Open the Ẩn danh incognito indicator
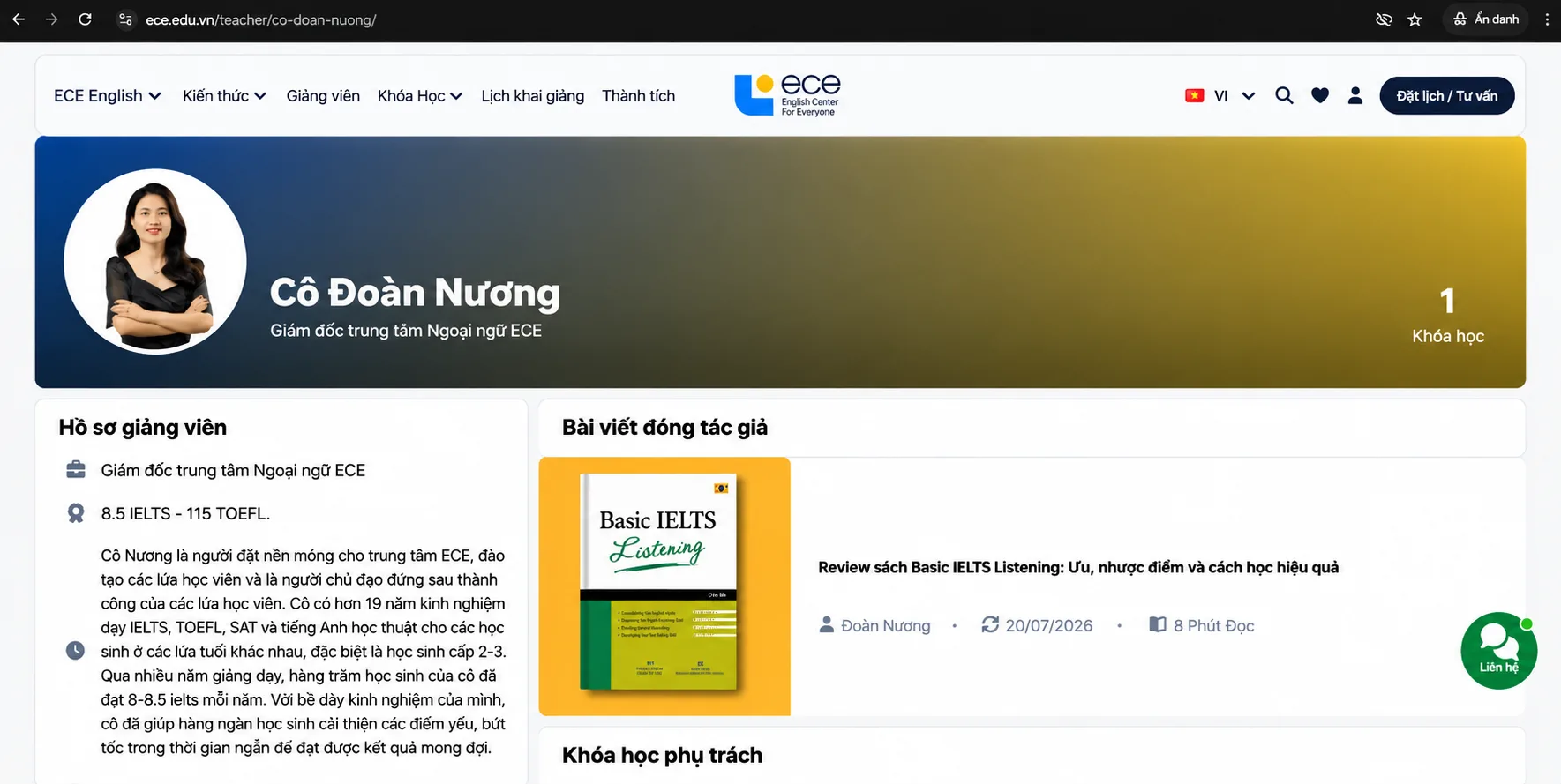This screenshot has width=1561, height=784. (x=1486, y=19)
